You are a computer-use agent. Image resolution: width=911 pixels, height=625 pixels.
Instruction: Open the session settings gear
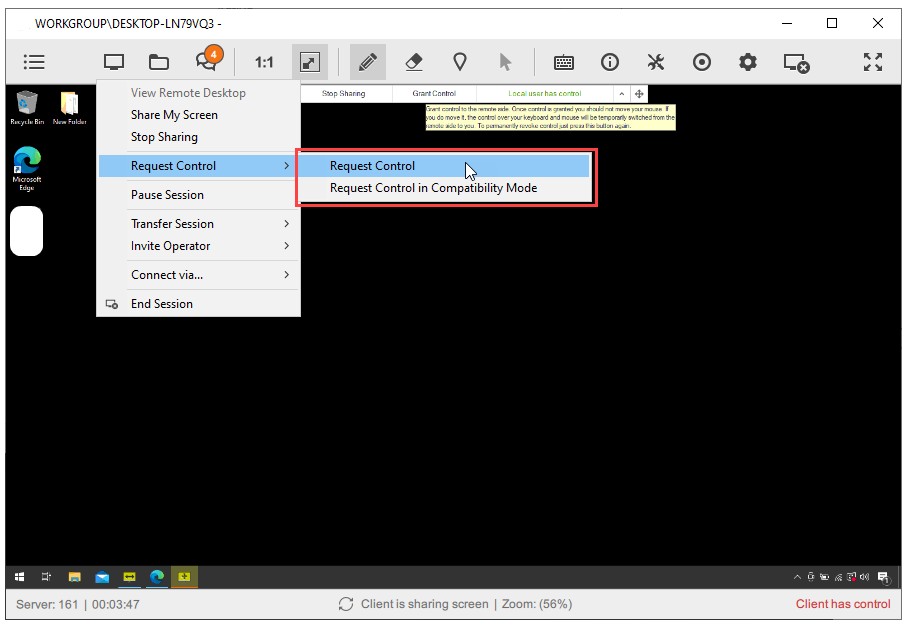(746, 62)
